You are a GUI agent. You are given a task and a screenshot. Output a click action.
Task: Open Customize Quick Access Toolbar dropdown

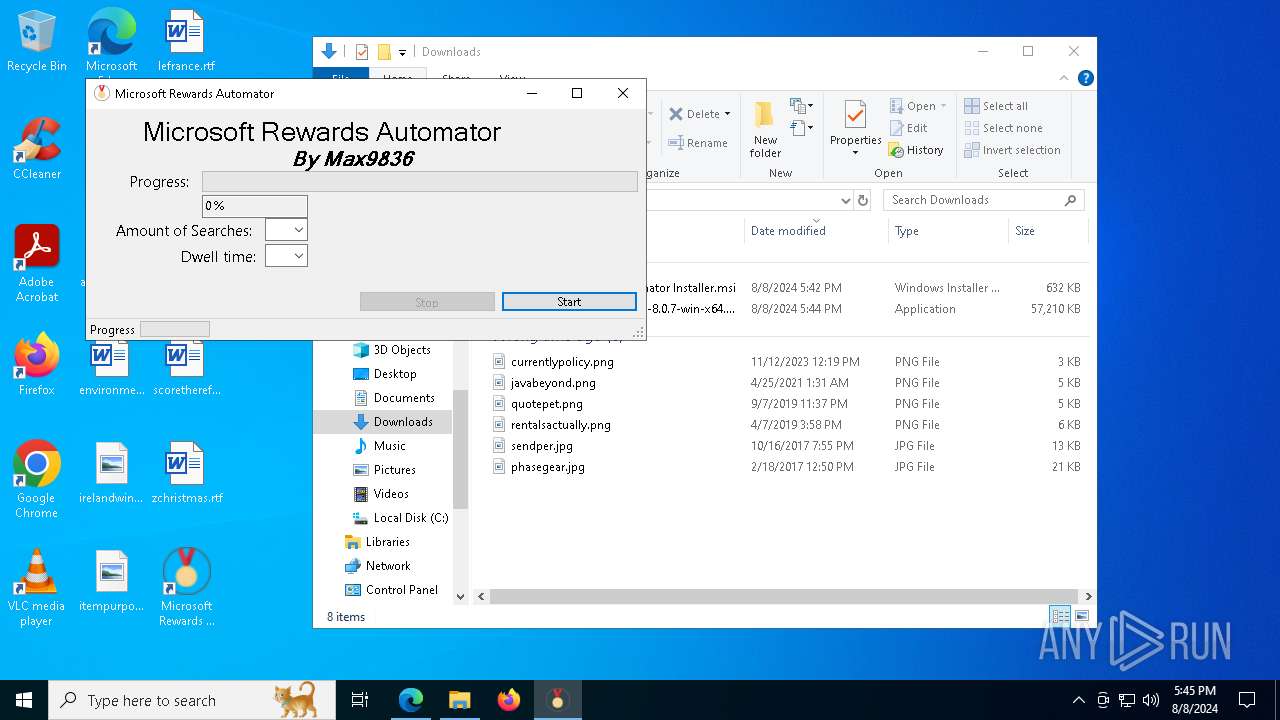pos(402,52)
